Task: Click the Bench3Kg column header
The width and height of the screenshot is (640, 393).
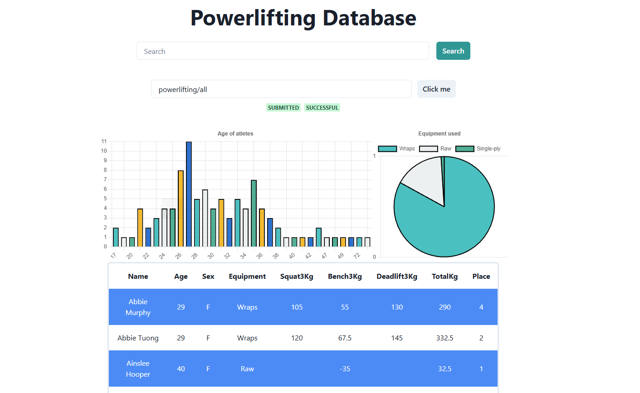Action: [345, 276]
